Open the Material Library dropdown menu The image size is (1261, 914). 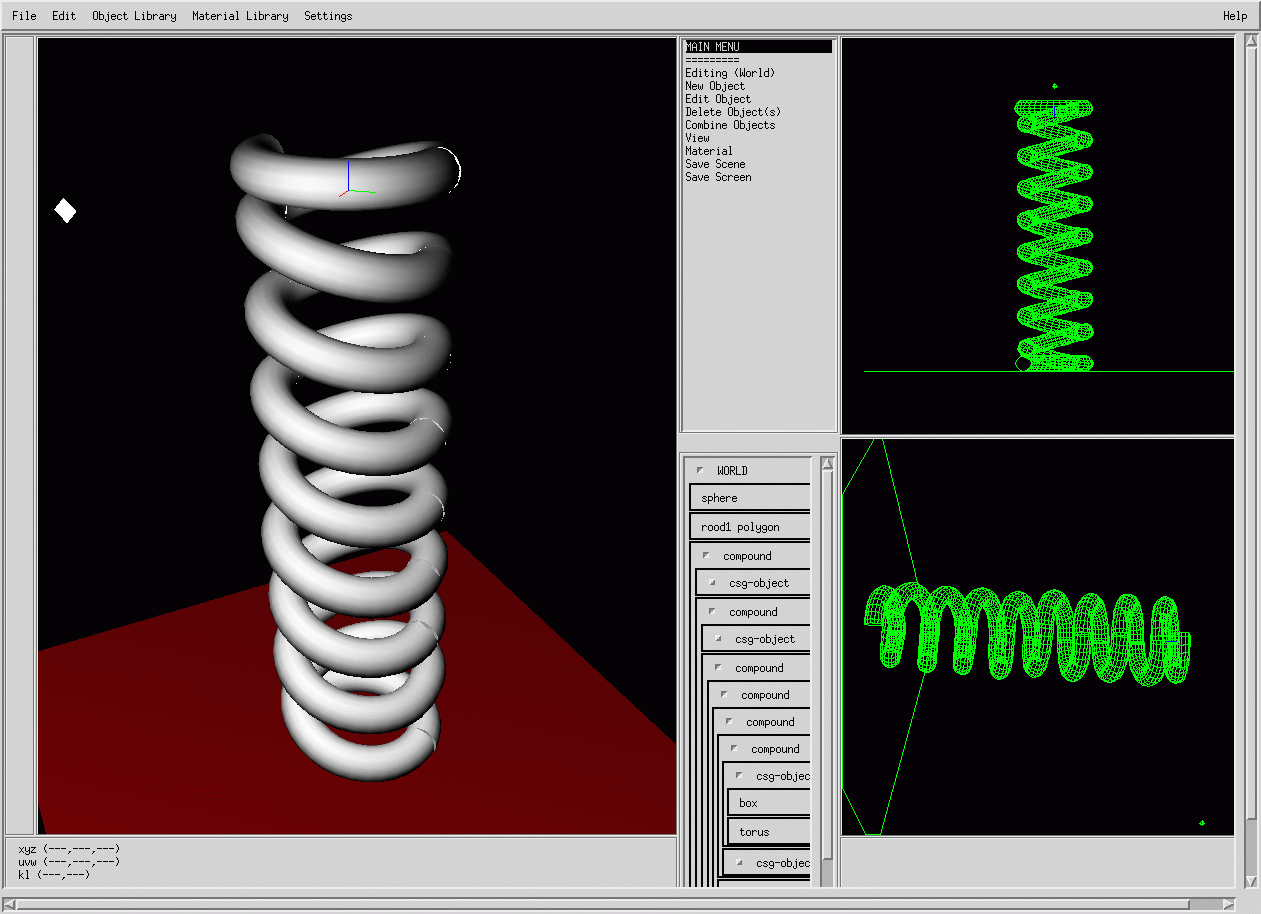[x=240, y=16]
